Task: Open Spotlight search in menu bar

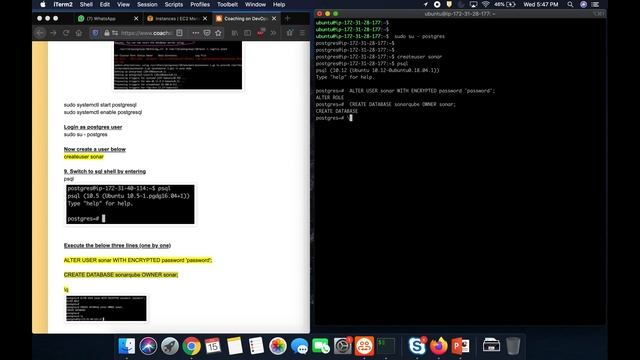Action: click(x=570, y=4)
